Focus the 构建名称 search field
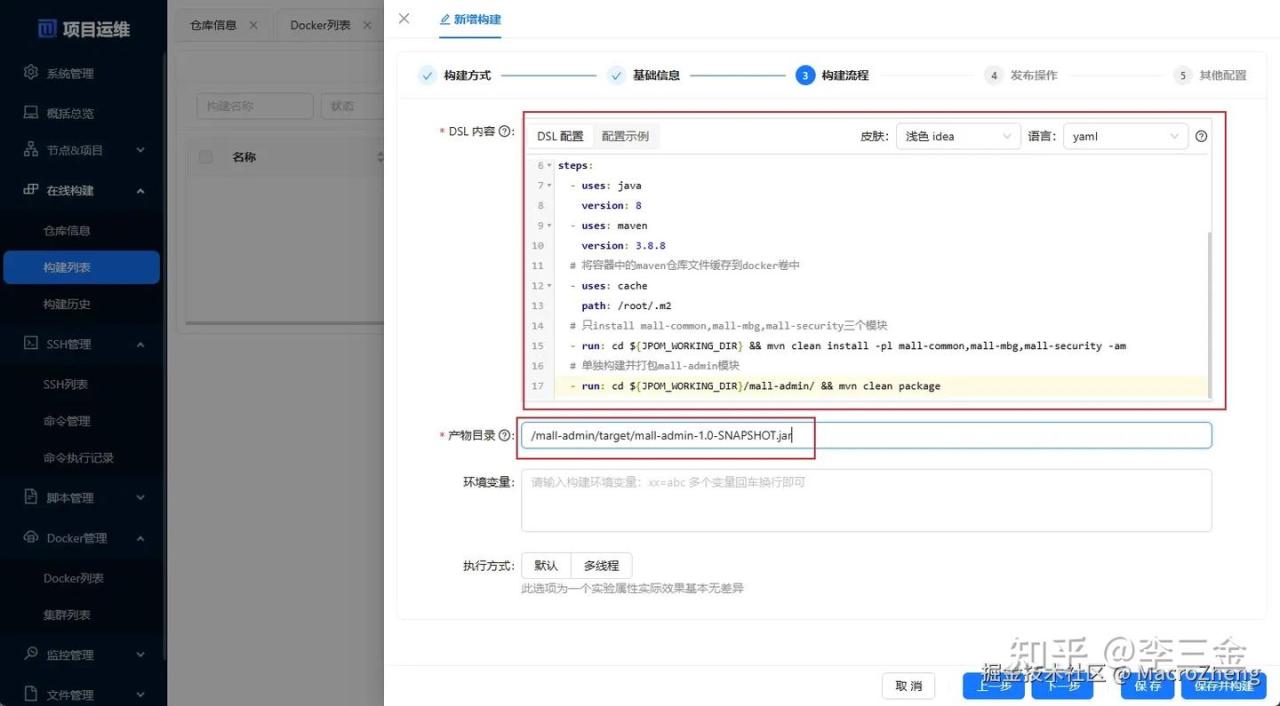 click(253, 106)
